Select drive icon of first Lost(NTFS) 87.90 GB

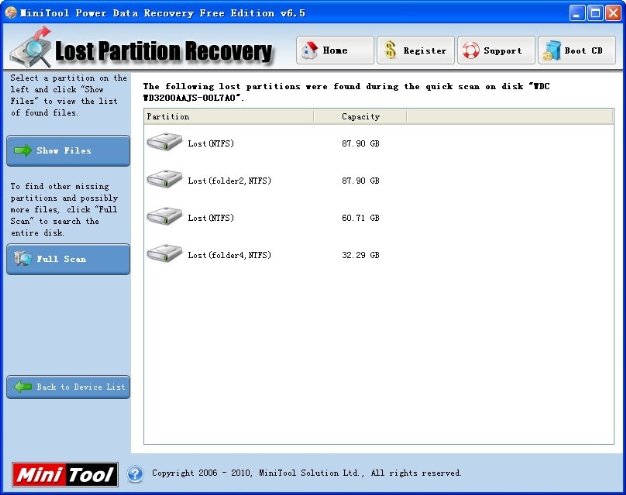[164, 142]
